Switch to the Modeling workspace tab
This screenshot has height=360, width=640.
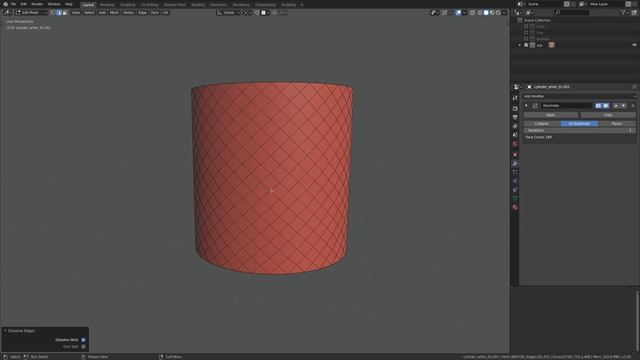(107, 4)
